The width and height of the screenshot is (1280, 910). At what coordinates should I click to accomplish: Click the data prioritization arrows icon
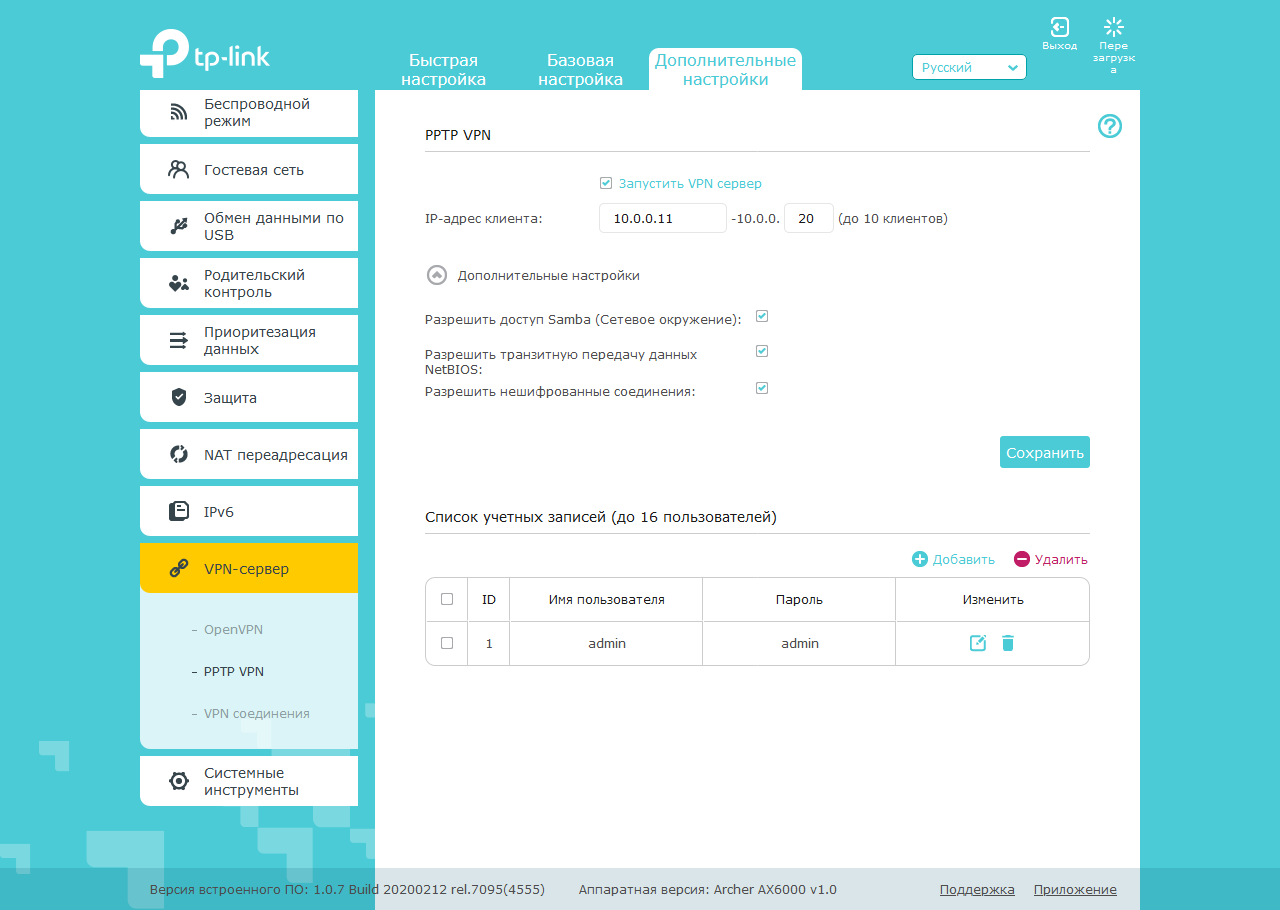click(179, 340)
